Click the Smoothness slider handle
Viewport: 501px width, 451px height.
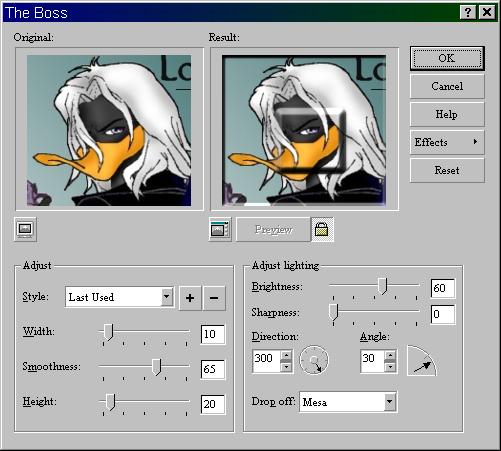[x=157, y=367]
